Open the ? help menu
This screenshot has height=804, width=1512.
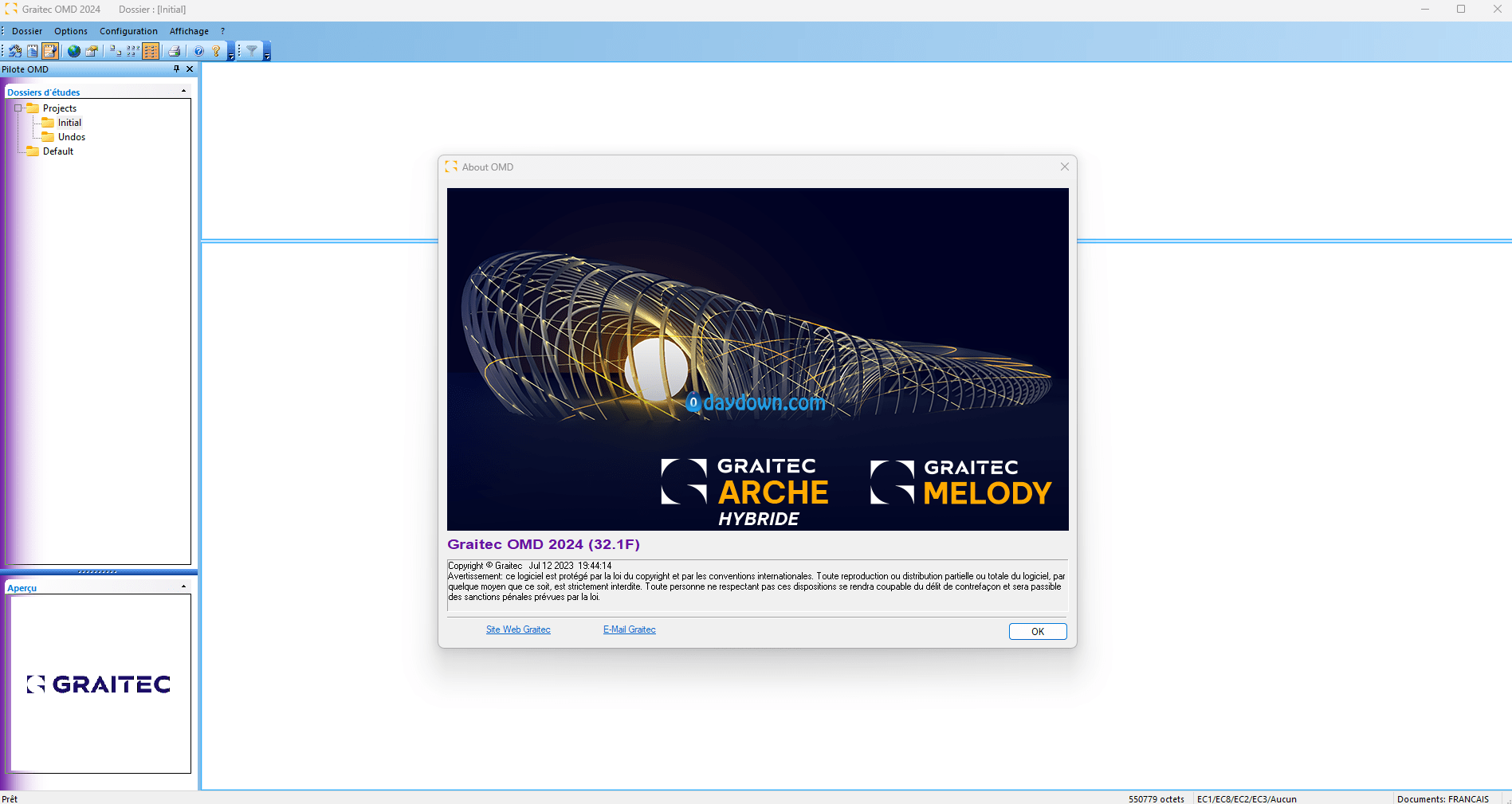(x=222, y=31)
